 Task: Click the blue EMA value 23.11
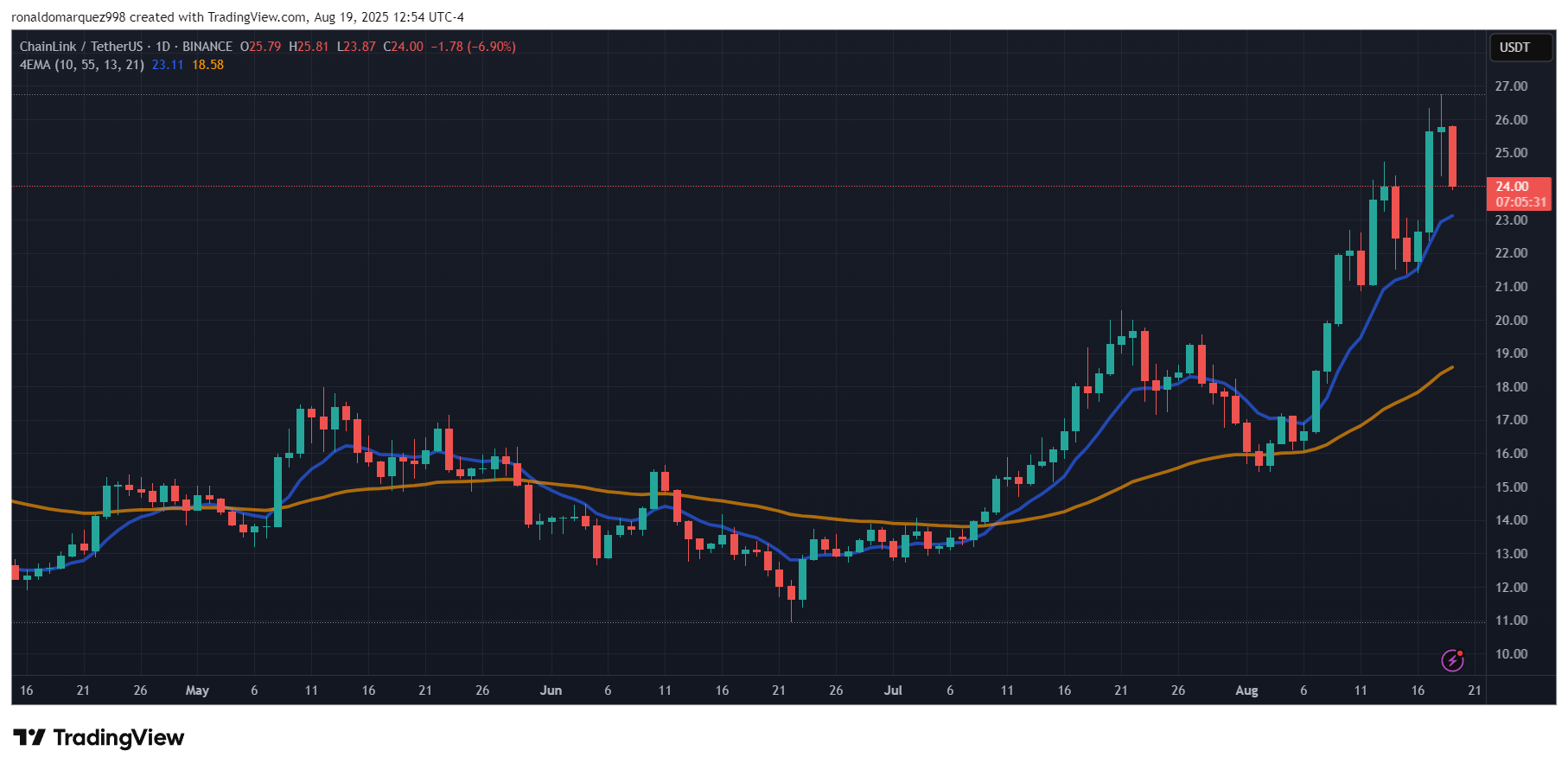(x=168, y=65)
